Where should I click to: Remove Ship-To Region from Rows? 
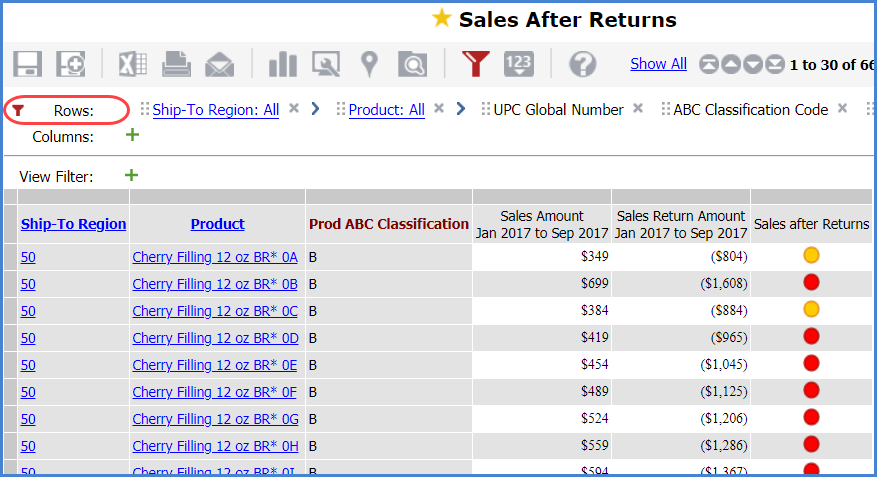(294, 109)
